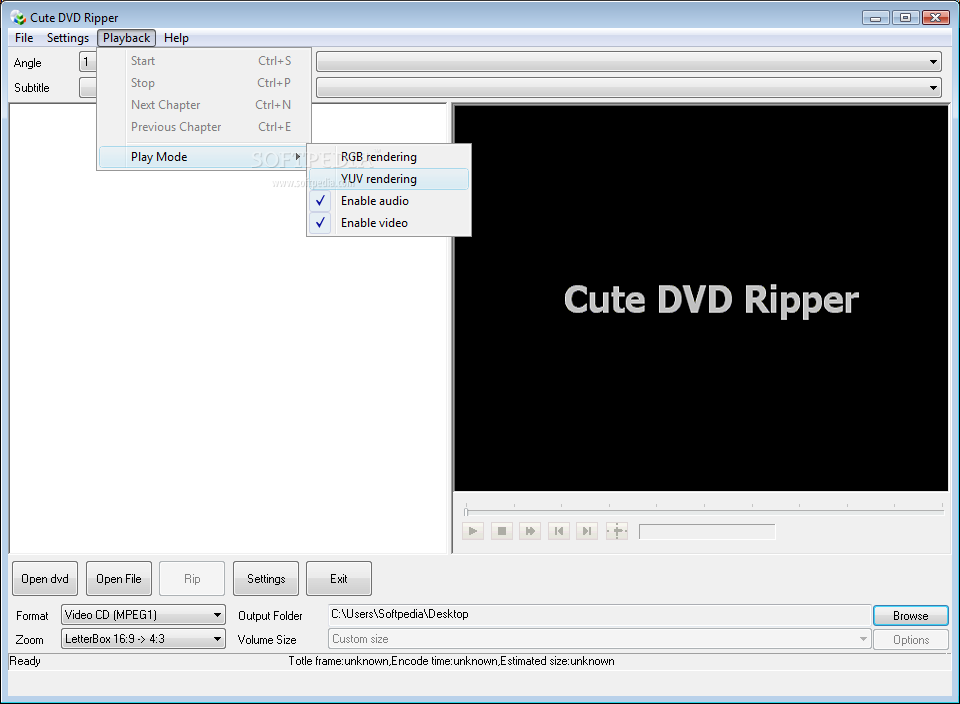The height and width of the screenshot is (704, 960).
Task: Click the Options button
Action: (x=910, y=640)
